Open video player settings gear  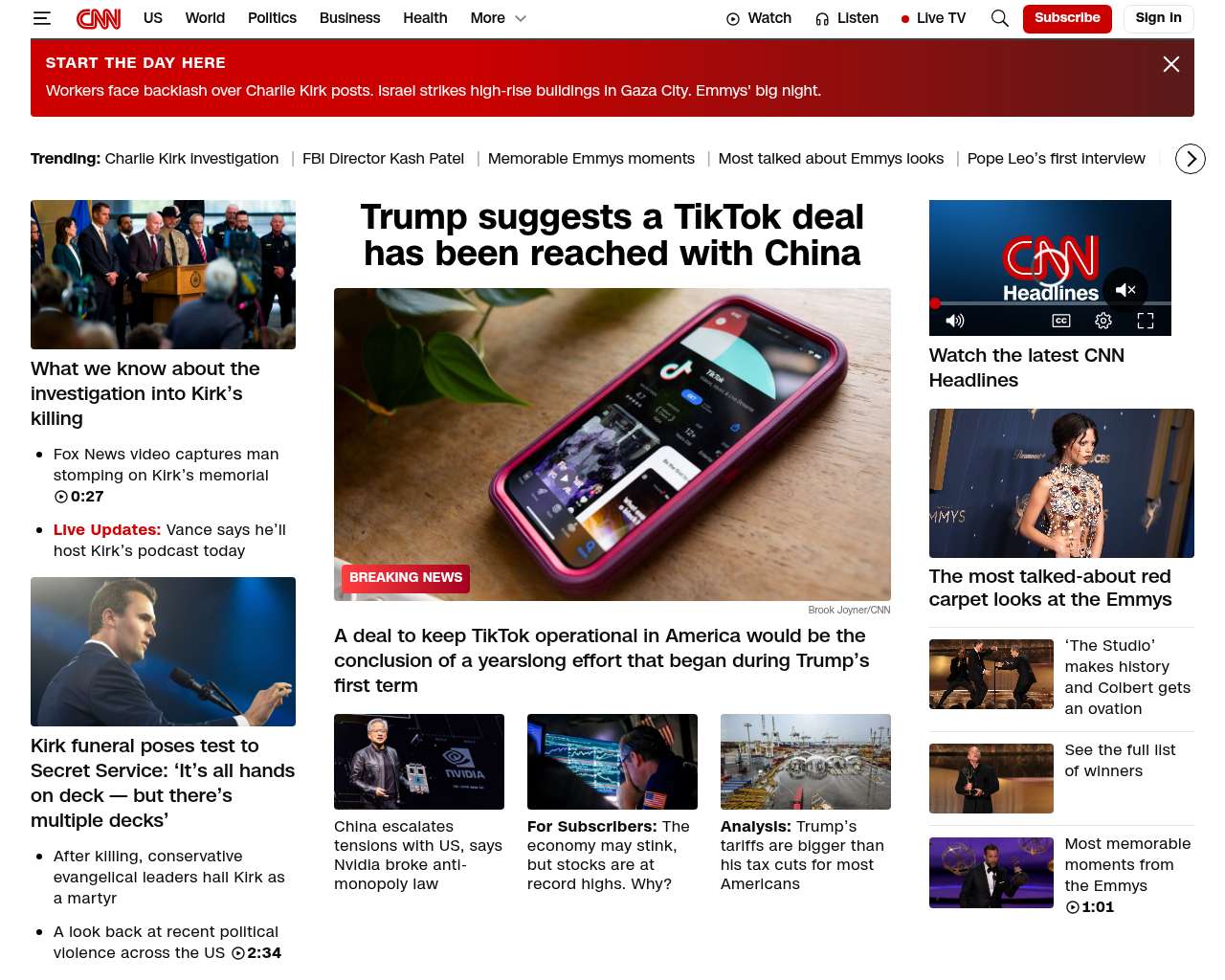pyautogui.click(x=1103, y=321)
